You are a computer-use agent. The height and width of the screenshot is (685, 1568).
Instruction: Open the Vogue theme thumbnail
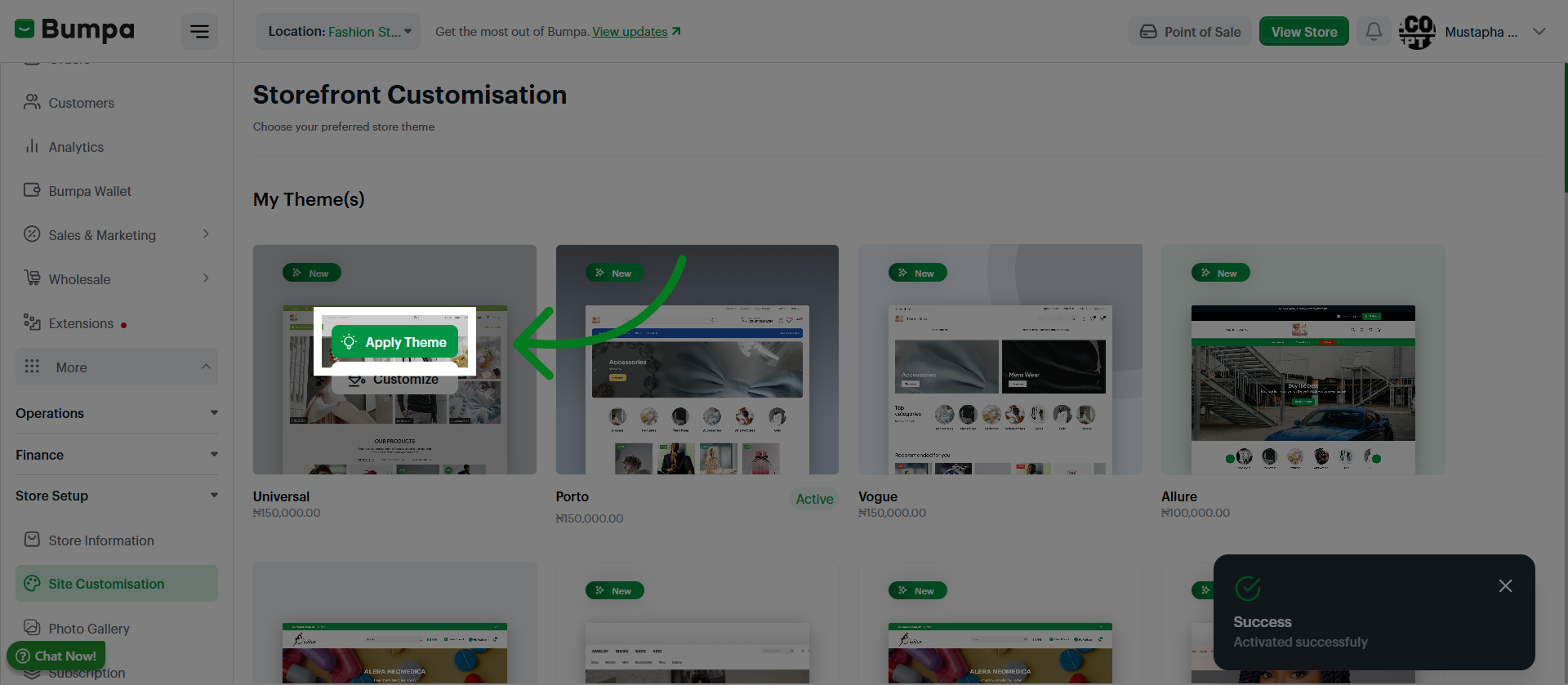click(1000, 359)
